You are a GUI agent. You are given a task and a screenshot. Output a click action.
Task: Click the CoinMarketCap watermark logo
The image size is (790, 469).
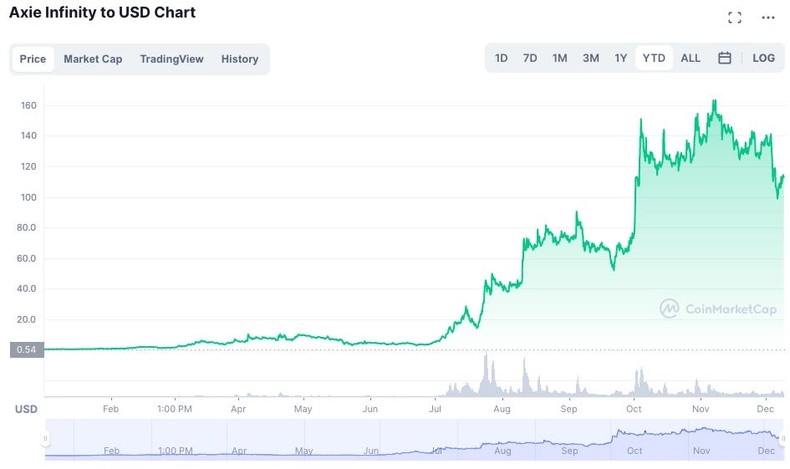pyautogui.click(x=718, y=309)
